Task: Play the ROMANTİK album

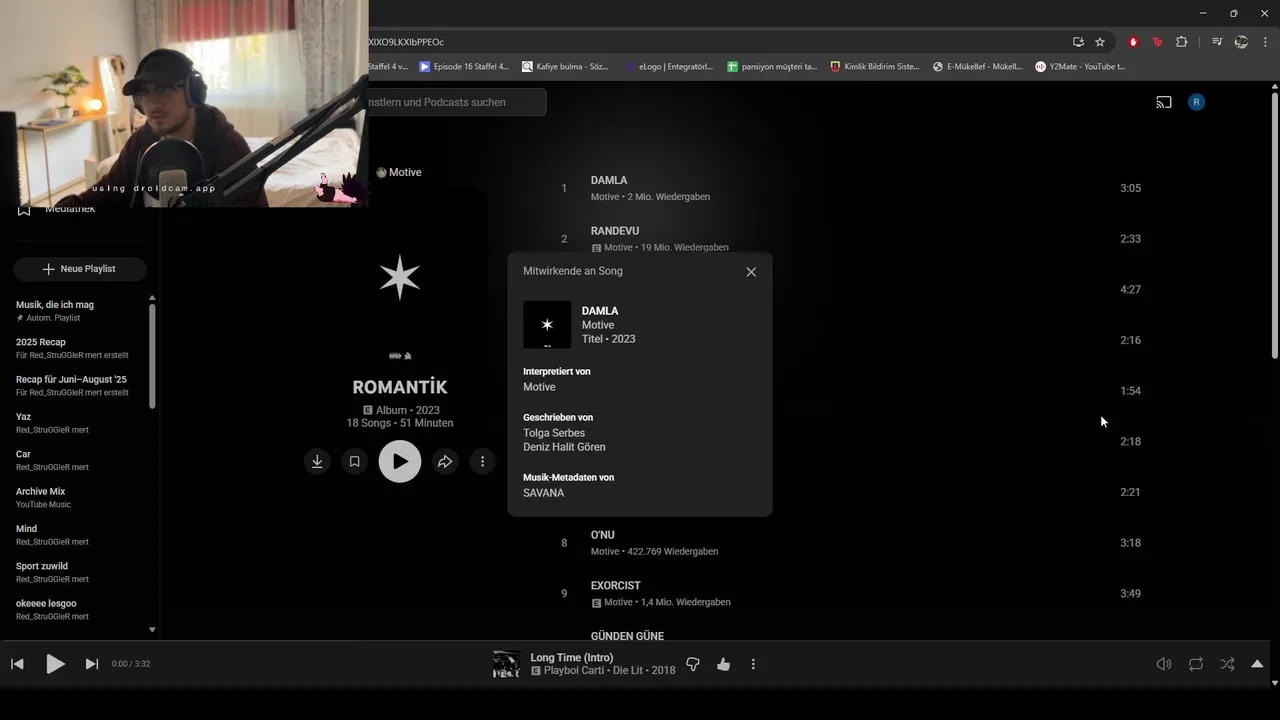Action: (400, 461)
